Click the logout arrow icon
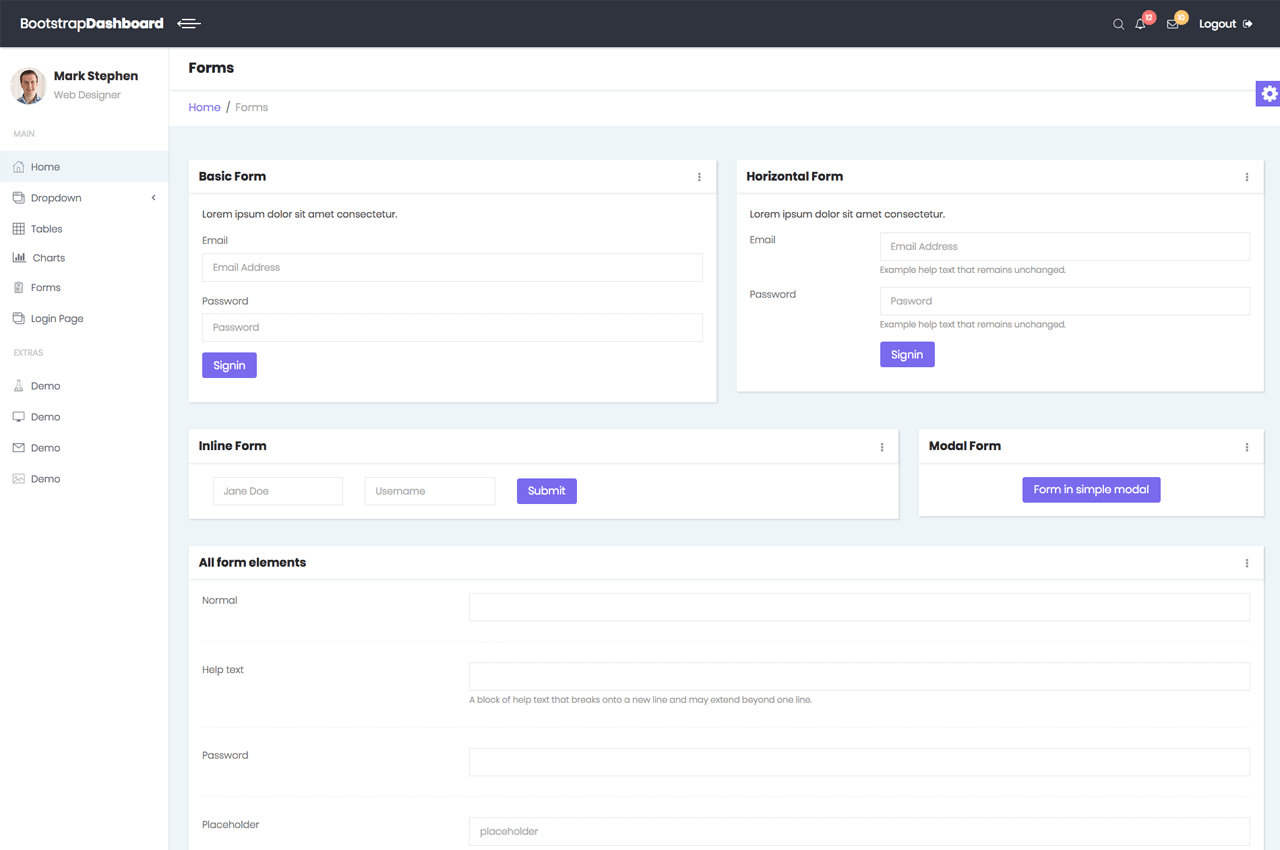Viewport: 1280px width, 850px height. [1247, 24]
